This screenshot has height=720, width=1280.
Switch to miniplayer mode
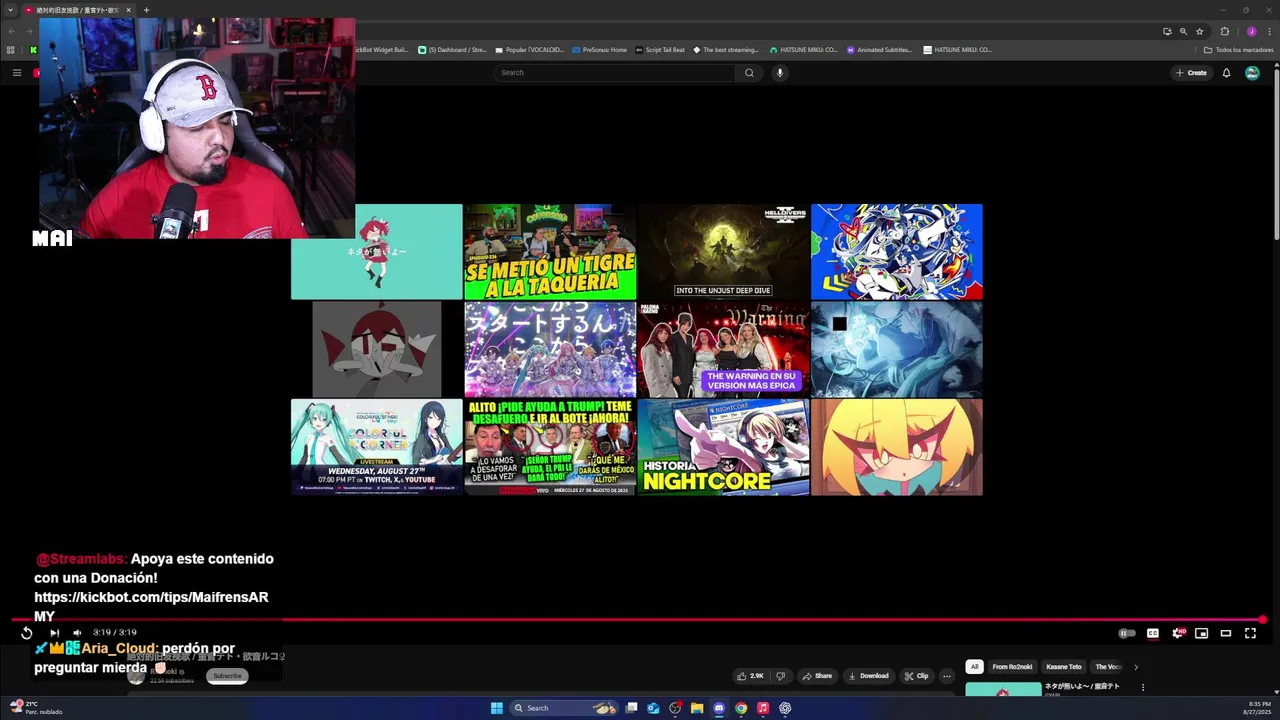coord(1201,633)
